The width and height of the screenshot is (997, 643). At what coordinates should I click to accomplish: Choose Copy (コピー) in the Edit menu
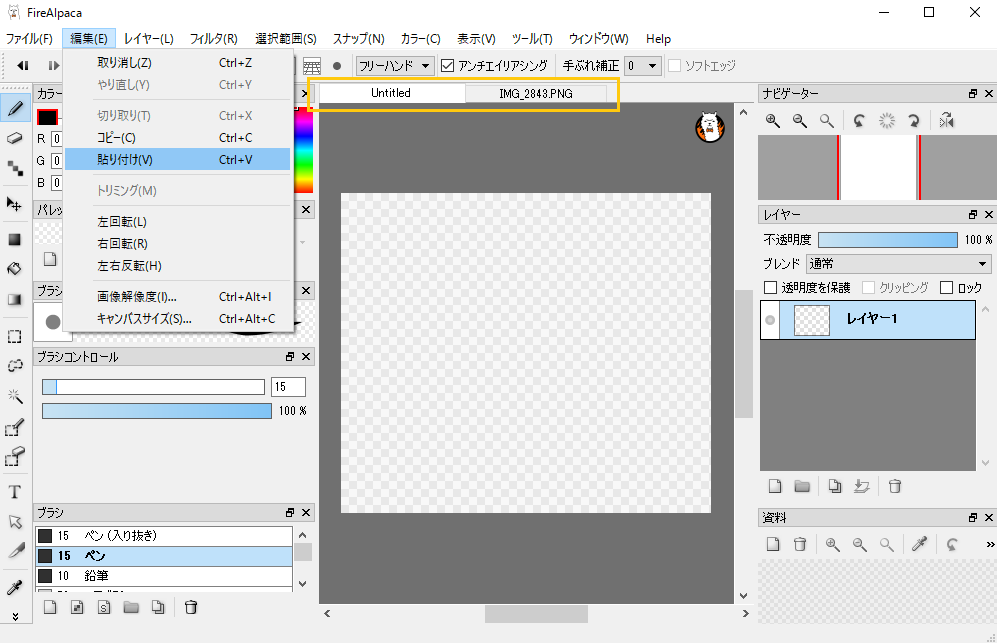177,137
